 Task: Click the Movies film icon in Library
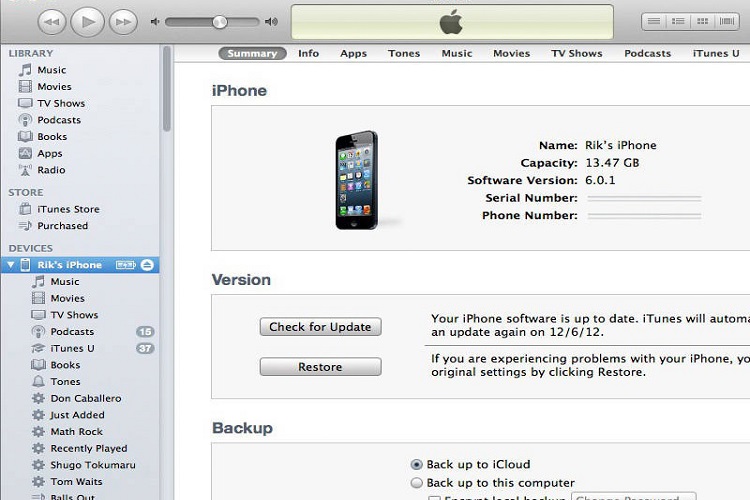[25, 87]
